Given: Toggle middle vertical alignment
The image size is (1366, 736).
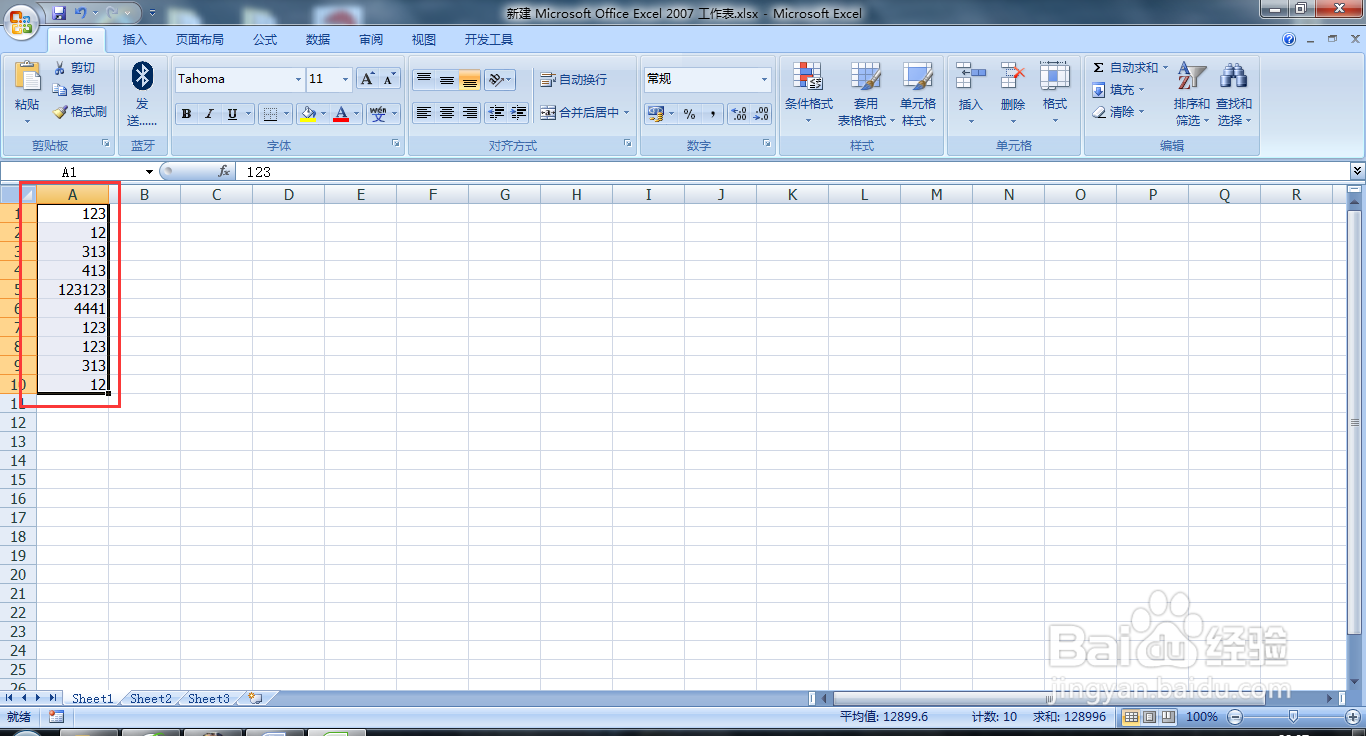Looking at the screenshot, I should tap(447, 79).
